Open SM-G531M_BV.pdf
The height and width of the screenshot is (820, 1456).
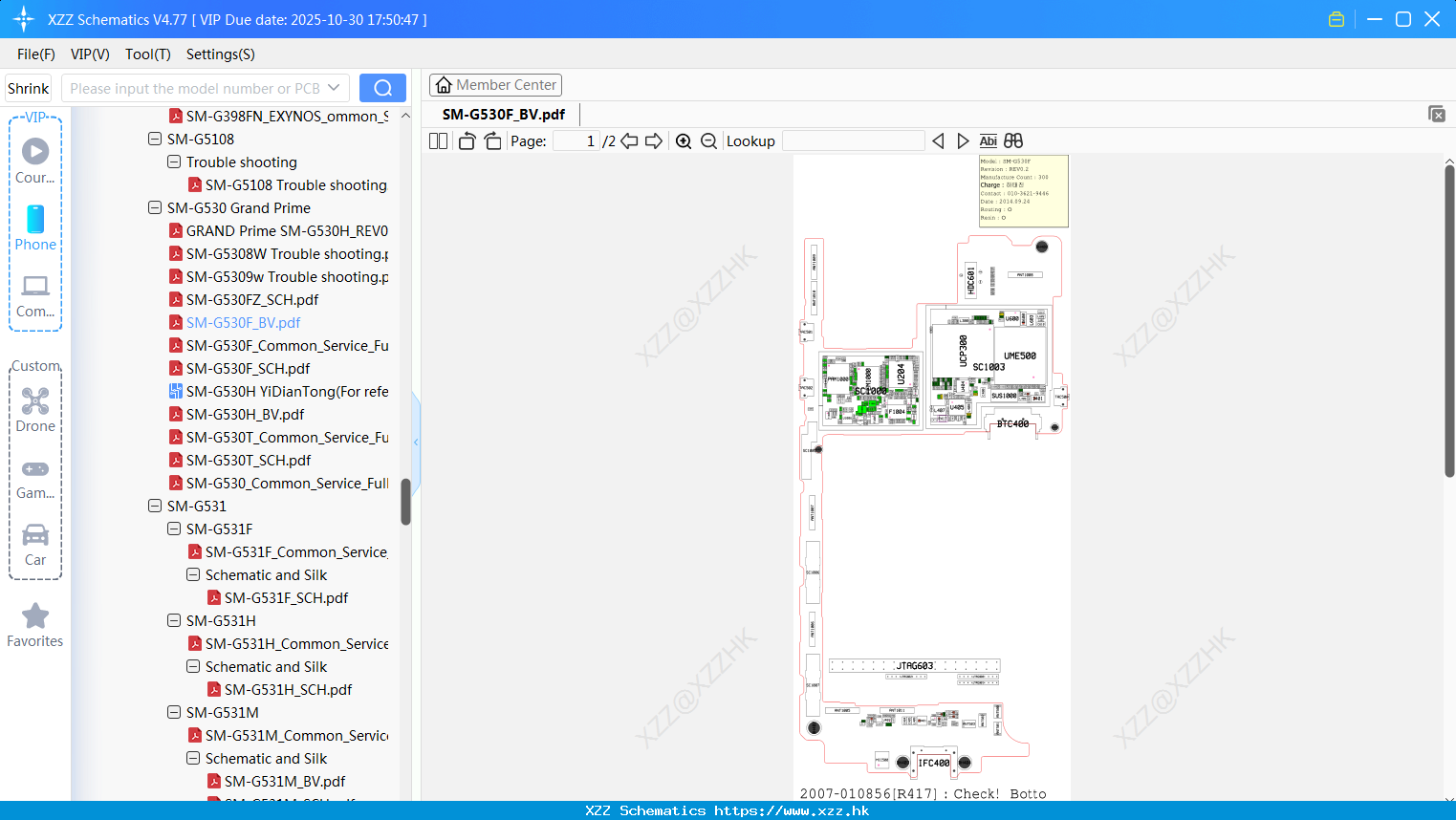285,781
